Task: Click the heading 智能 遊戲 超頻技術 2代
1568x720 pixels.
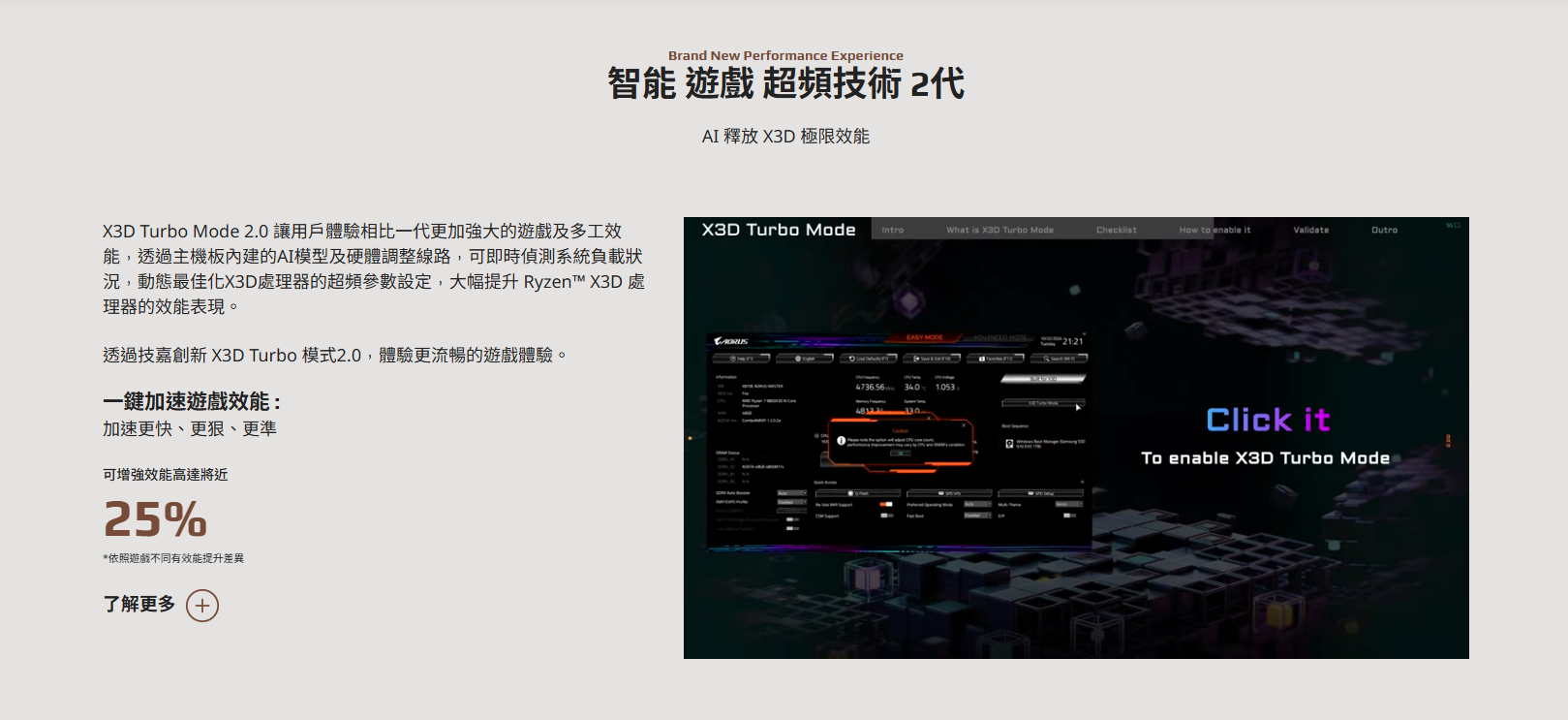Action: pos(785,83)
